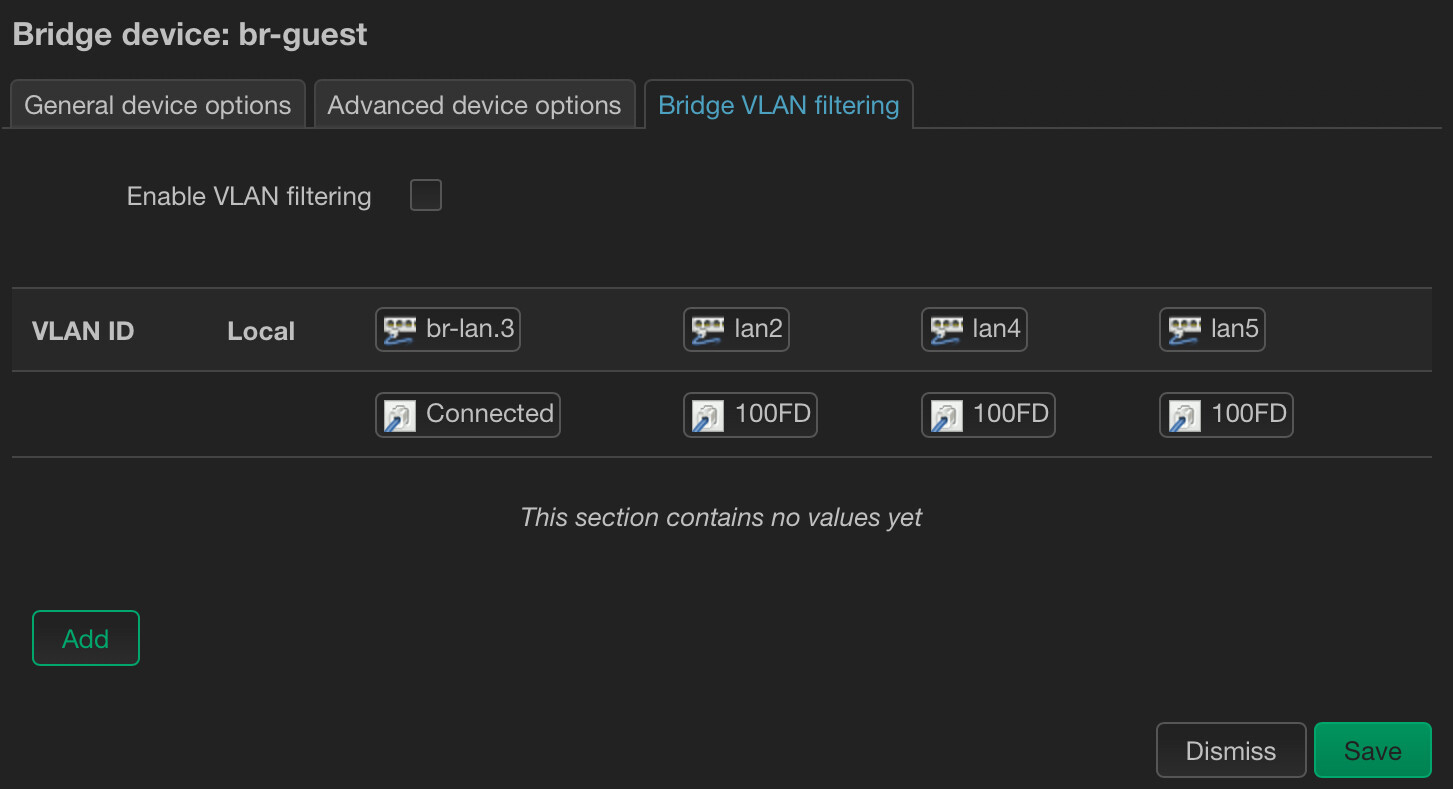Click the lan4 ethernet port icon

[946, 330]
